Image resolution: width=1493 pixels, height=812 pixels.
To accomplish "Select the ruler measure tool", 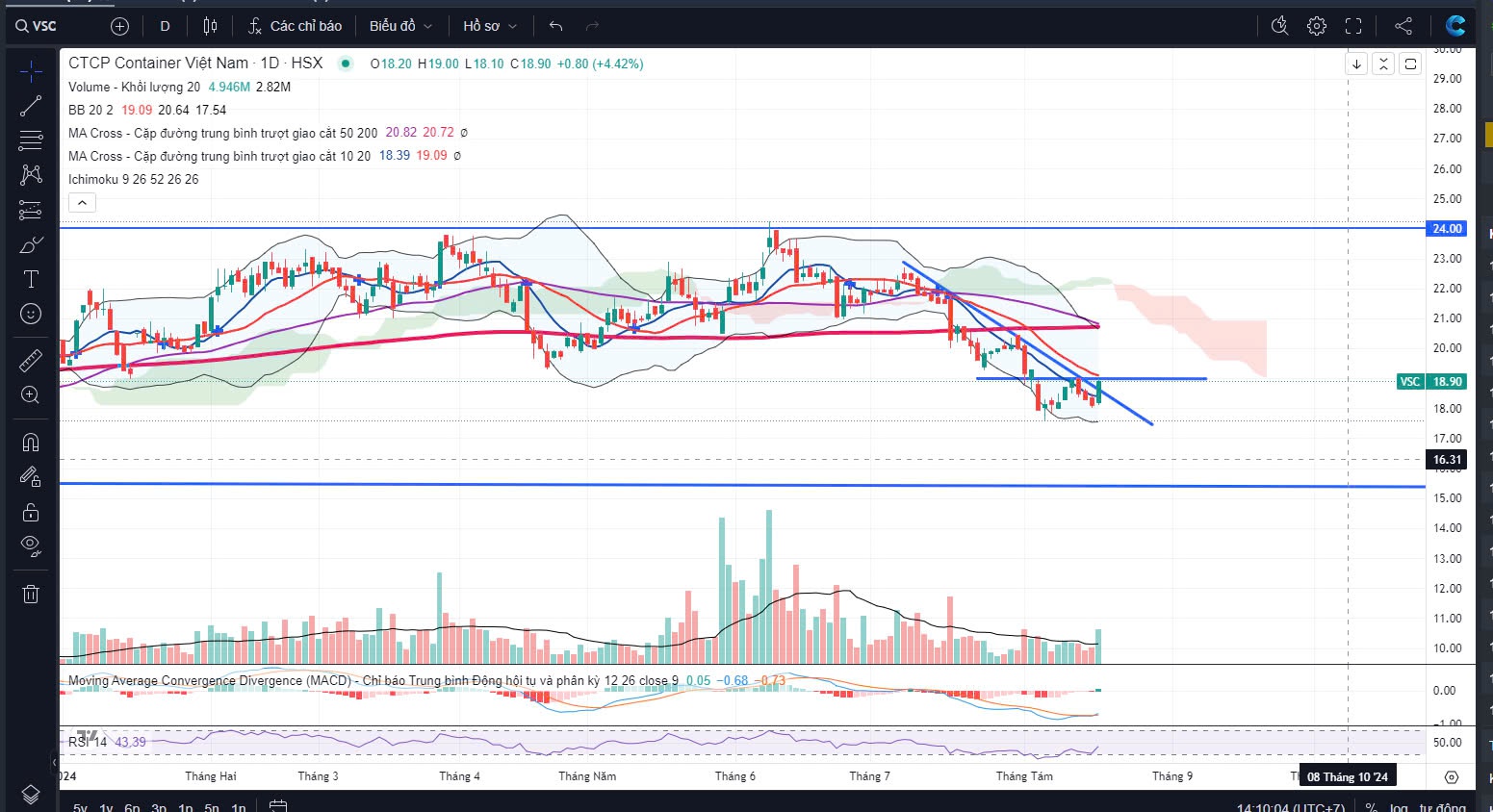I will point(31,361).
